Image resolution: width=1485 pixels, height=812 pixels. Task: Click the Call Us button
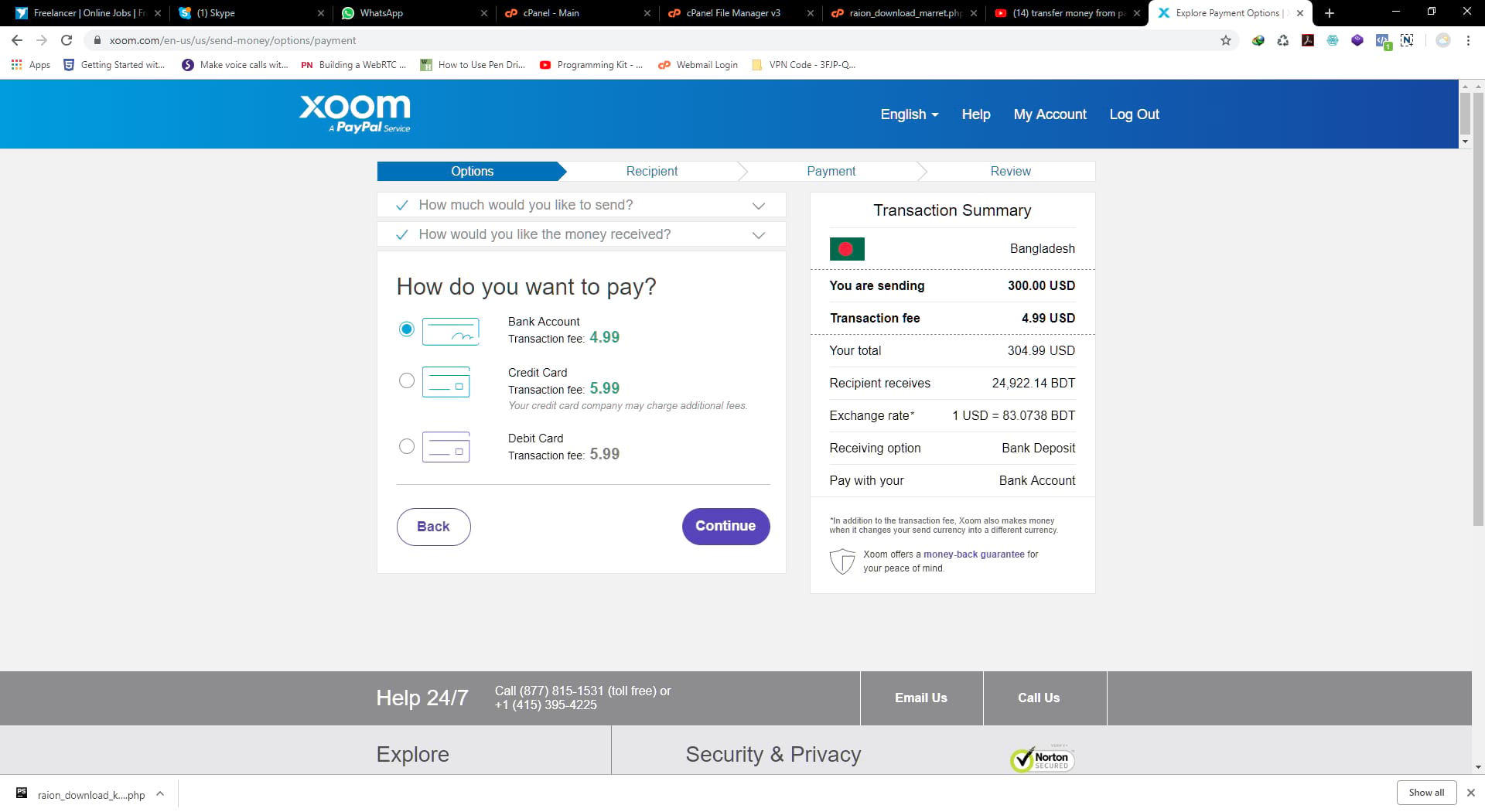tap(1039, 698)
